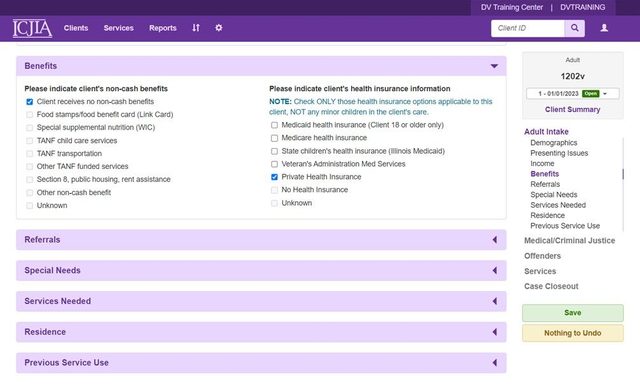Go to Residence in sidebar navigation

point(547,216)
